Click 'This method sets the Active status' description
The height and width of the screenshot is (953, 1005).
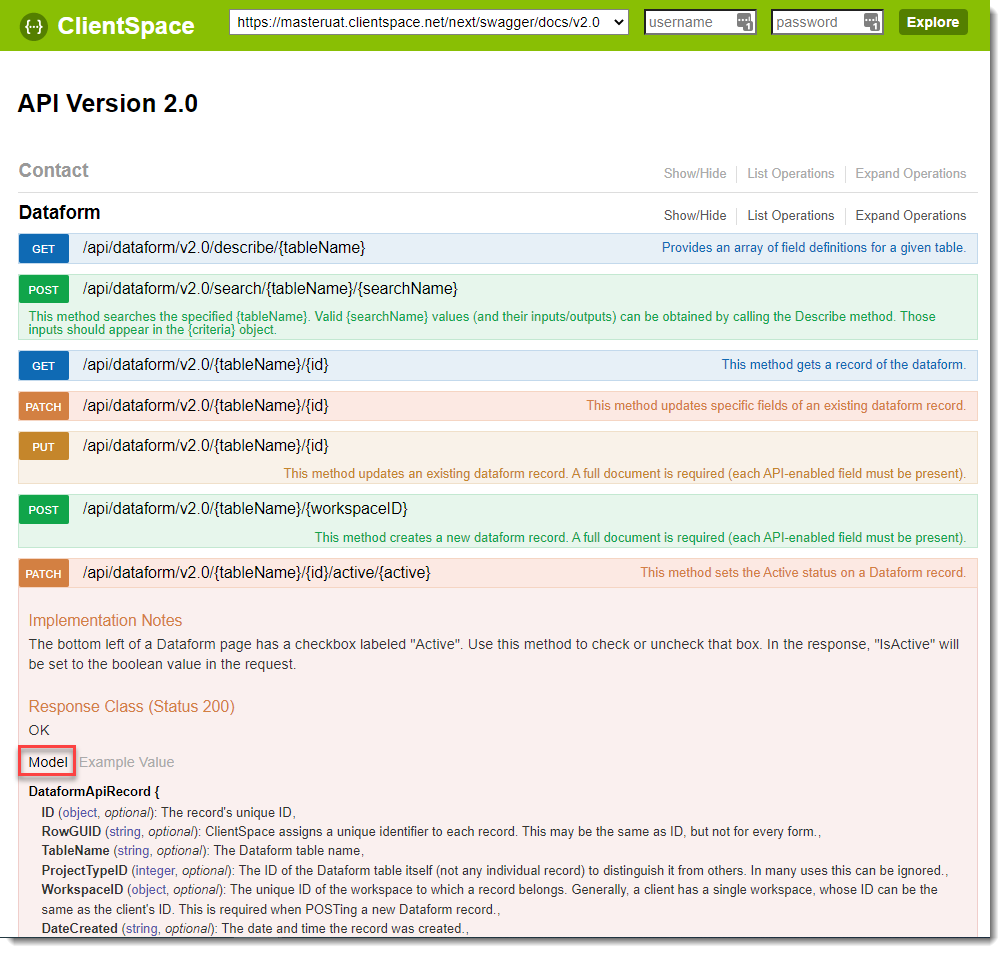[x=802, y=573]
